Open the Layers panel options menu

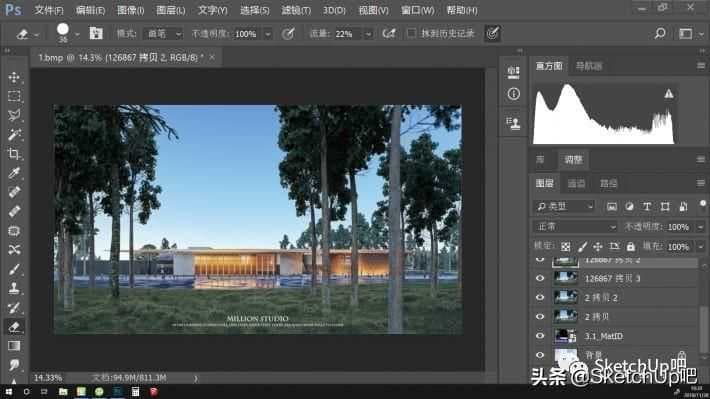coord(700,183)
